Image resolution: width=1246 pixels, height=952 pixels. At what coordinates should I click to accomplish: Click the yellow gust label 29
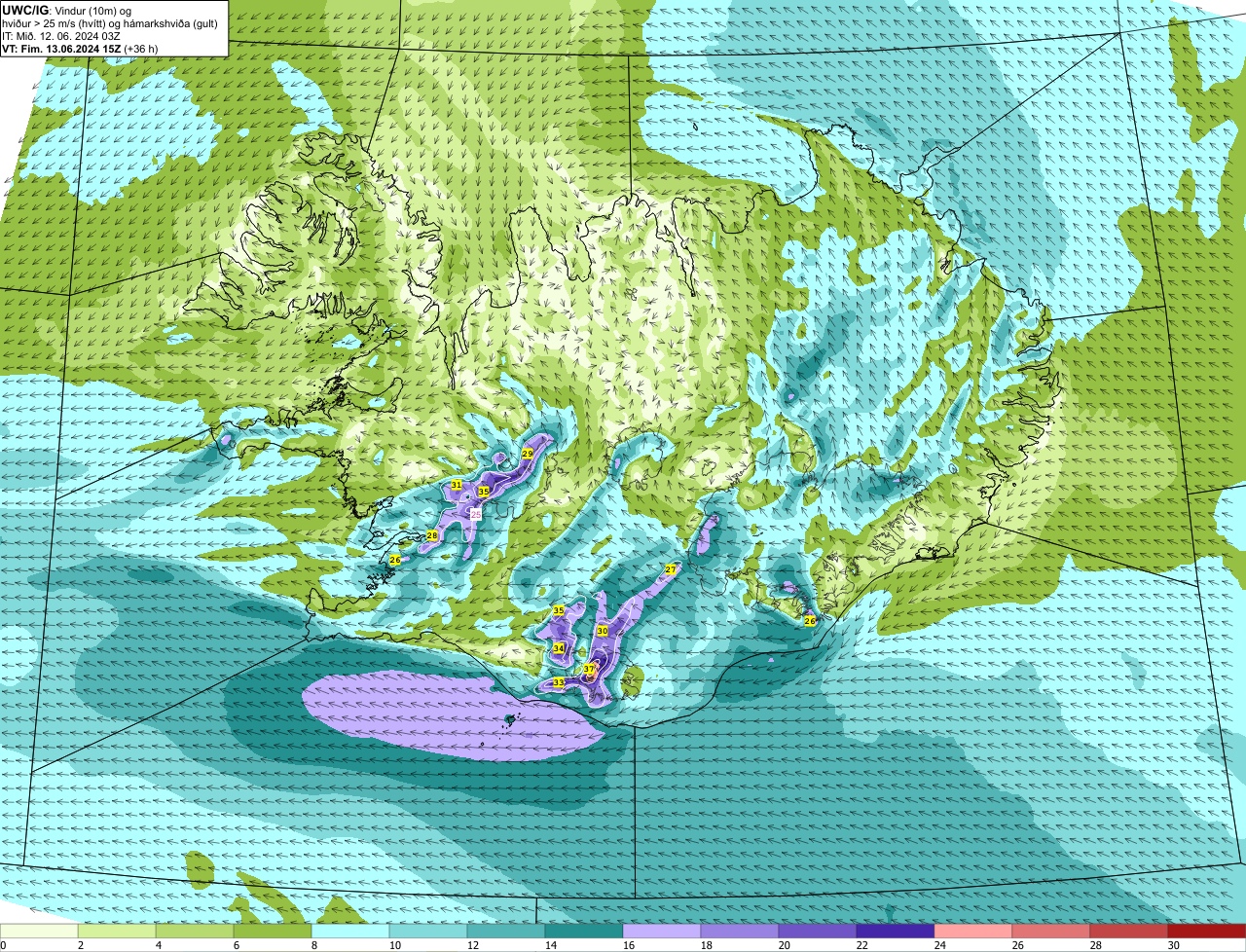tap(528, 454)
